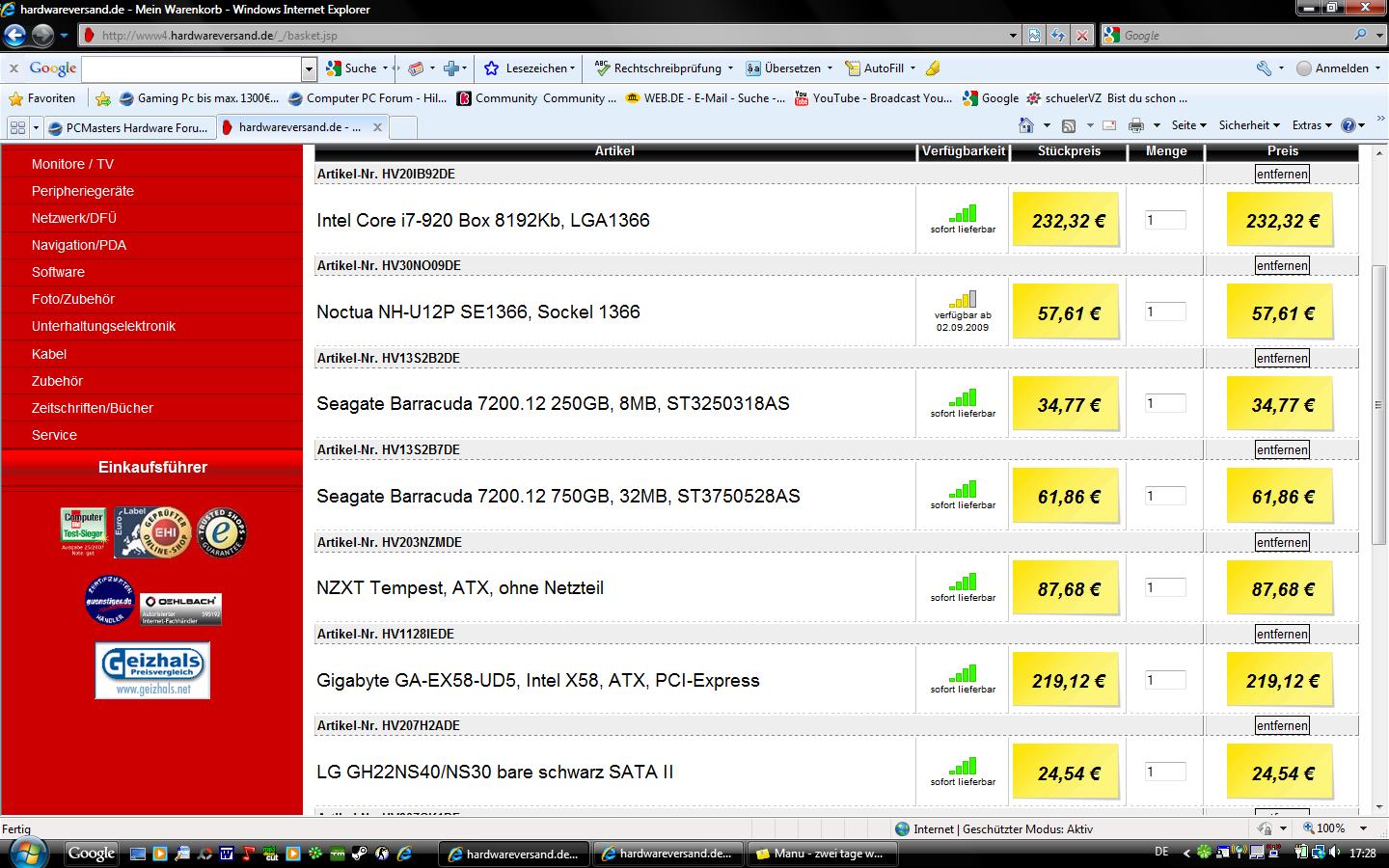The height and width of the screenshot is (868, 1389).
Task: Click the Read Mail envelope icon
Action: coord(1109,125)
